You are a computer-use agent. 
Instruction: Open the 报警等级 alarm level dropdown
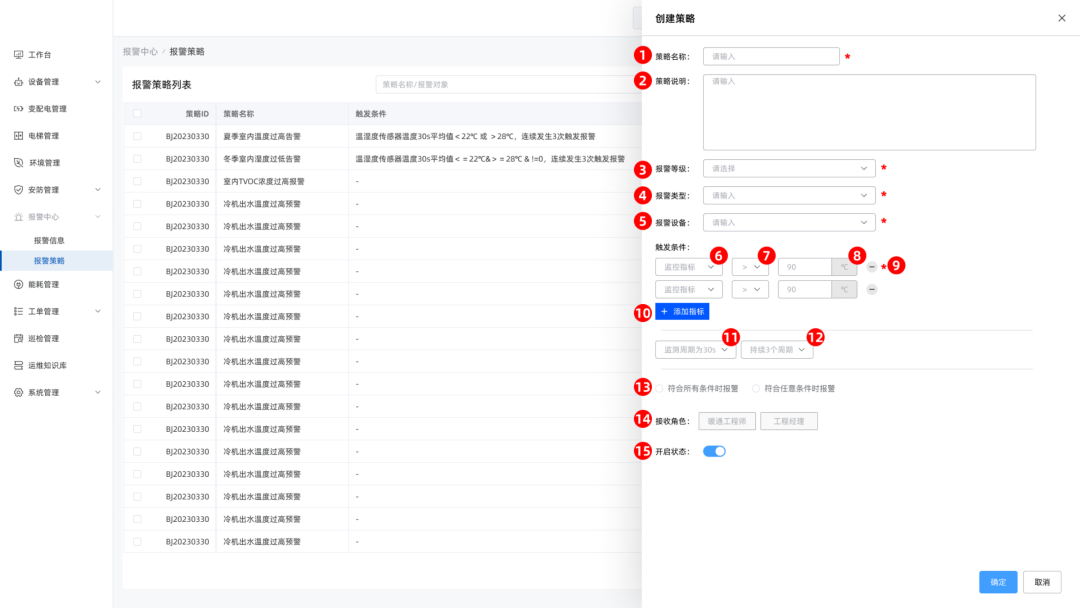(x=789, y=167)
